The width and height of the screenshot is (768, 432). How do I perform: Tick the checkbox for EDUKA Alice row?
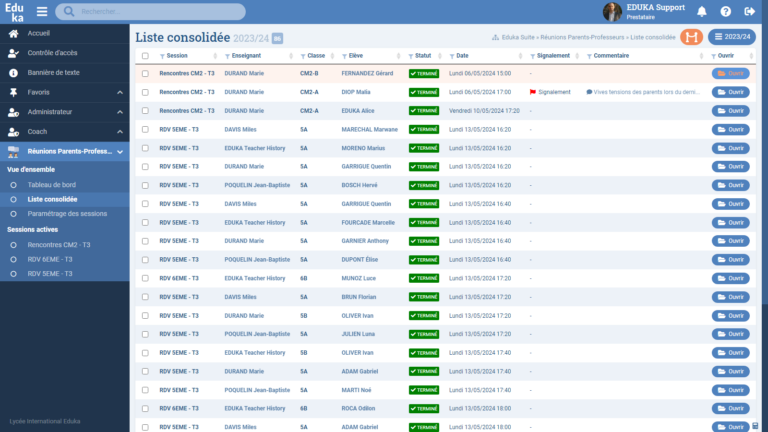(145, 111)
